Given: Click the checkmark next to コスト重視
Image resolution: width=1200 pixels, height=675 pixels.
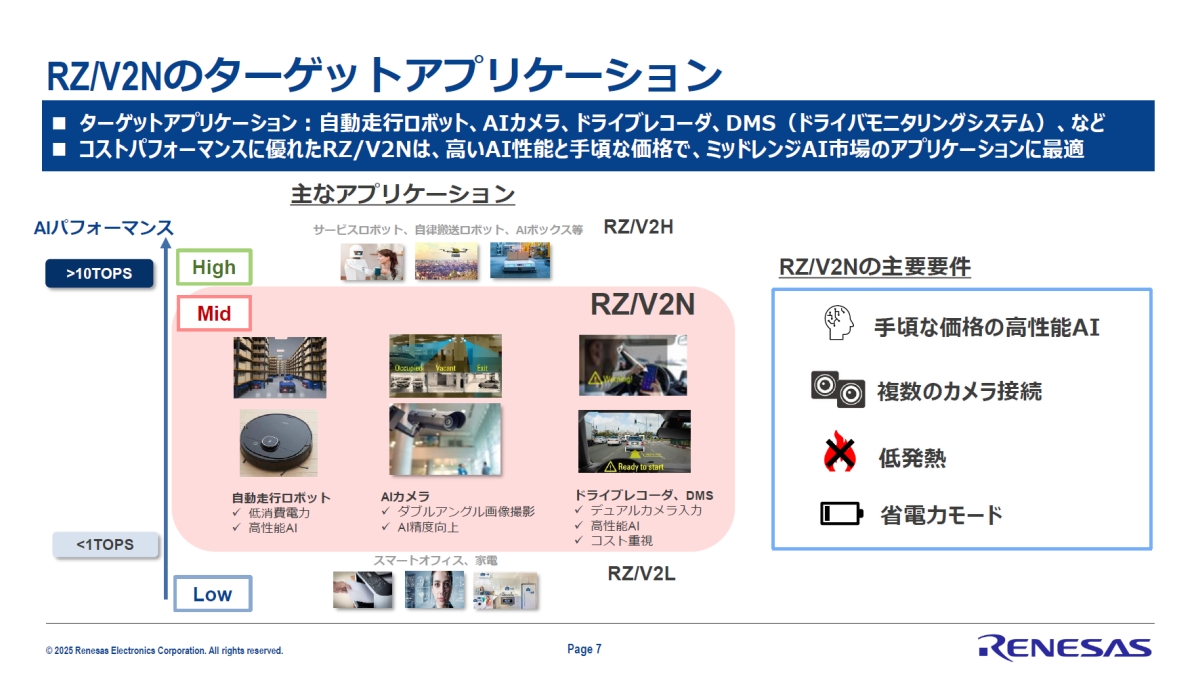Looking at the screenshot, I should 580,541.
